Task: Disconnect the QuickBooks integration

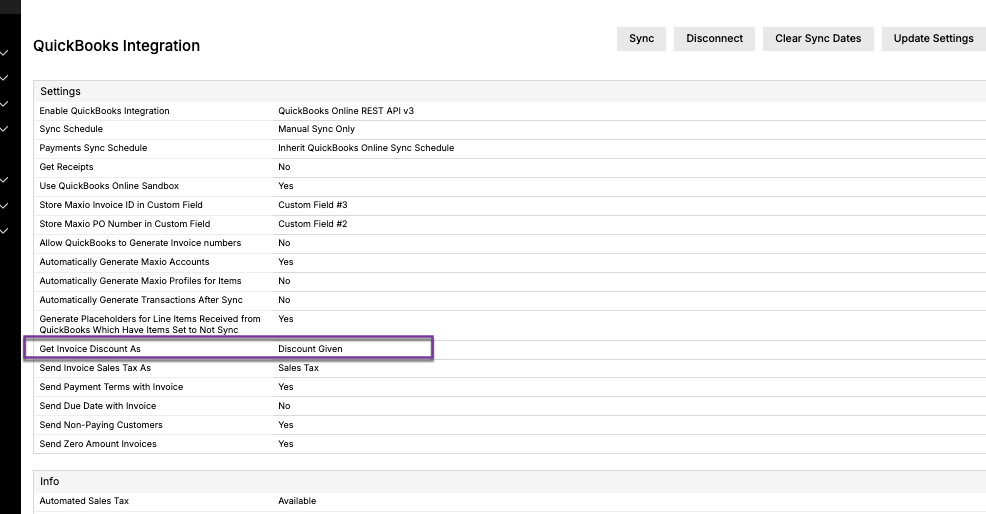Action: click(x=714, y=38)
